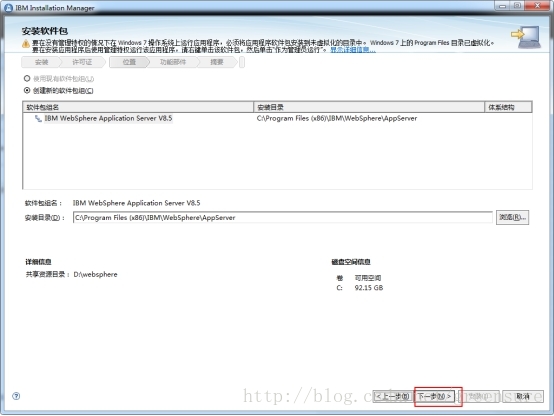Close the Installation Manager window
554x416 pixels.
tap(537, 6)
